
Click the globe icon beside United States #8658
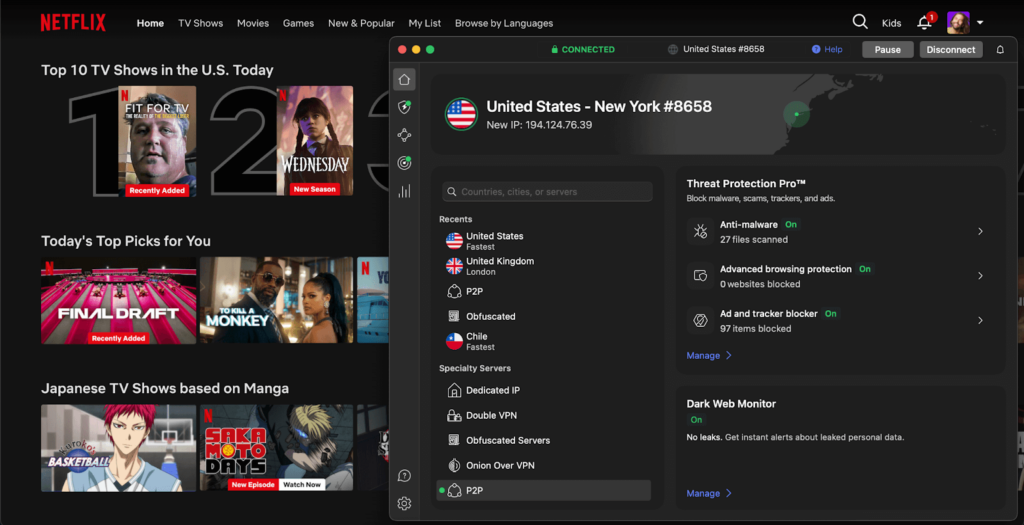673,50
